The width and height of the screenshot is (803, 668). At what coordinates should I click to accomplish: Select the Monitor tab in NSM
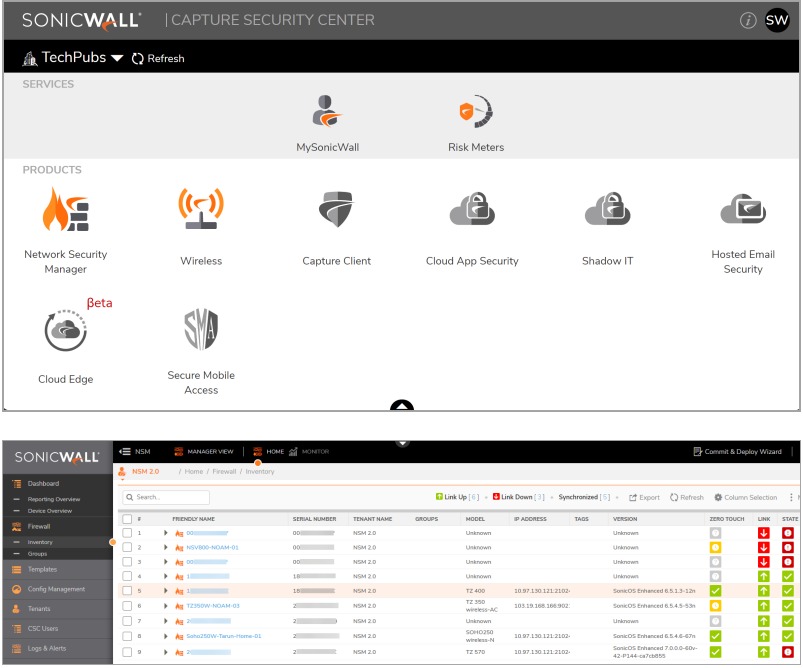click(x=309, y=451)
